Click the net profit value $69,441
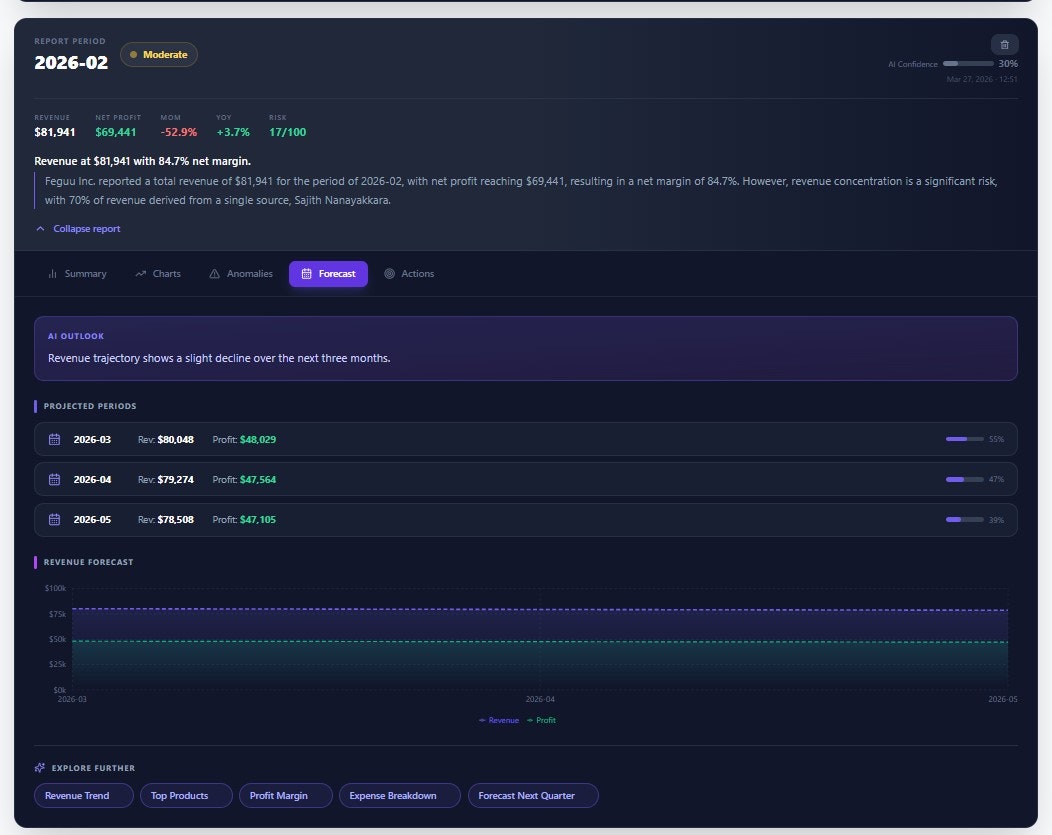This screenshot has height=835, width=1052. point(115,132)
